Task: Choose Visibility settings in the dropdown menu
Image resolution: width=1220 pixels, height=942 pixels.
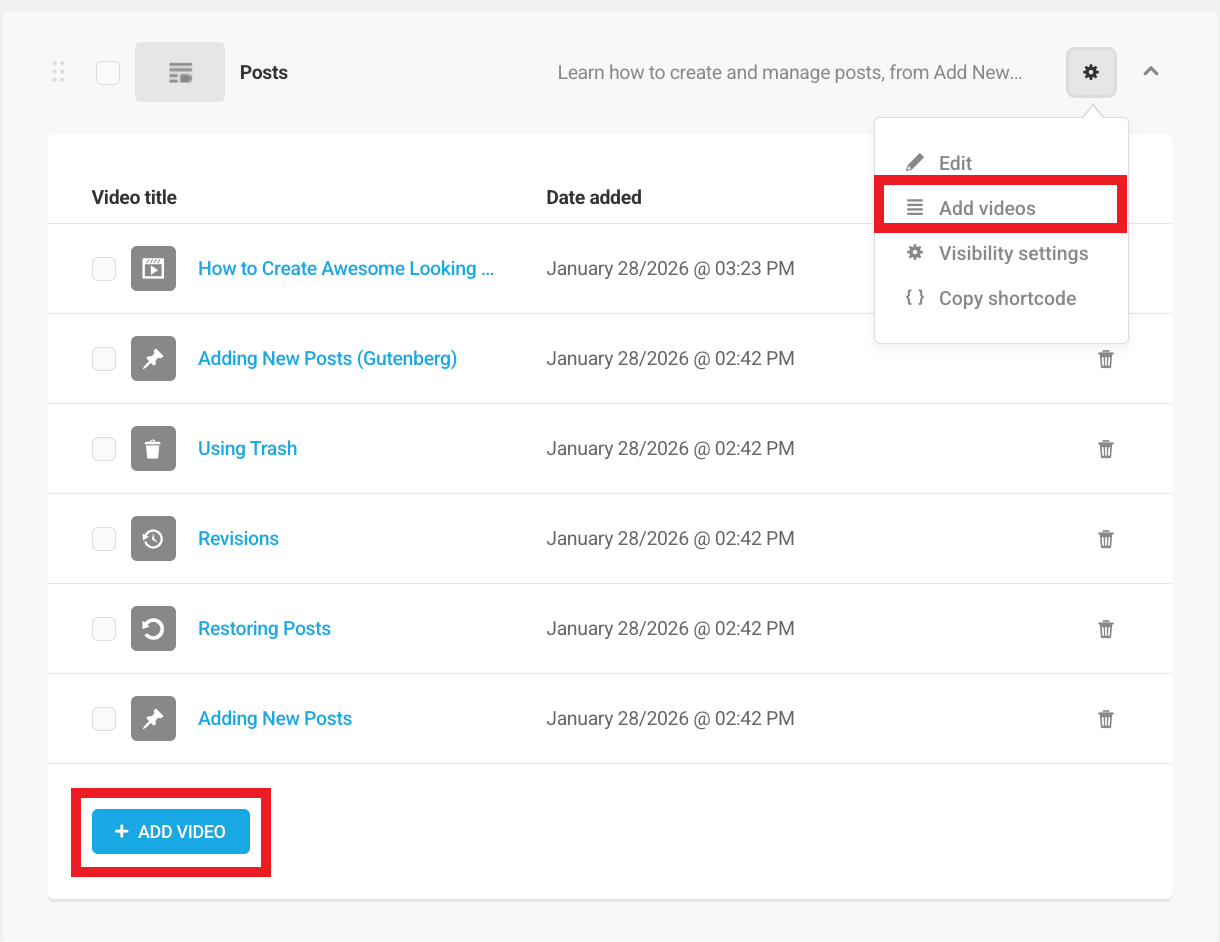Action: [x=1013, y=253]
